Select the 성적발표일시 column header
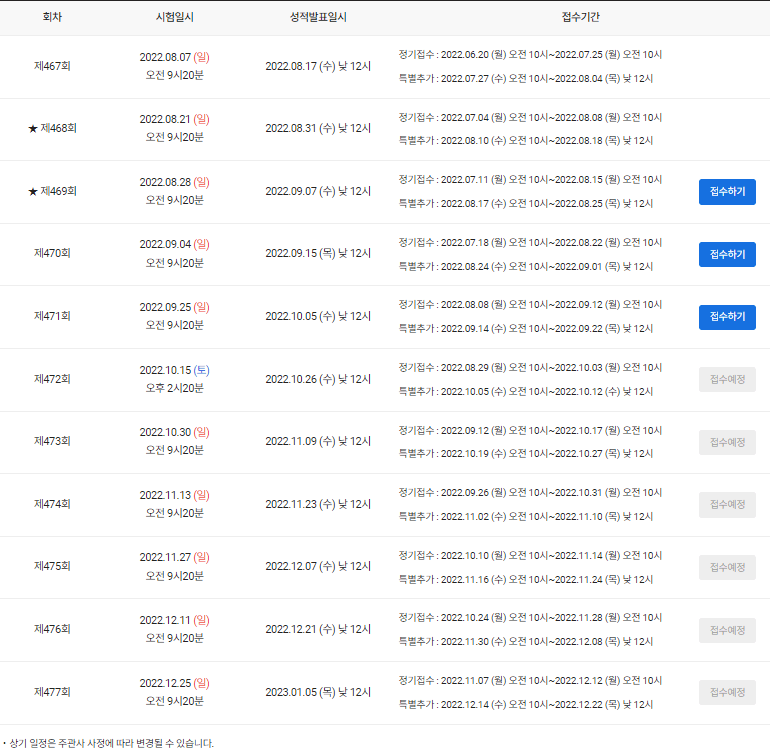The width and height of the screenshot is (772, 755). coord(318,17)
